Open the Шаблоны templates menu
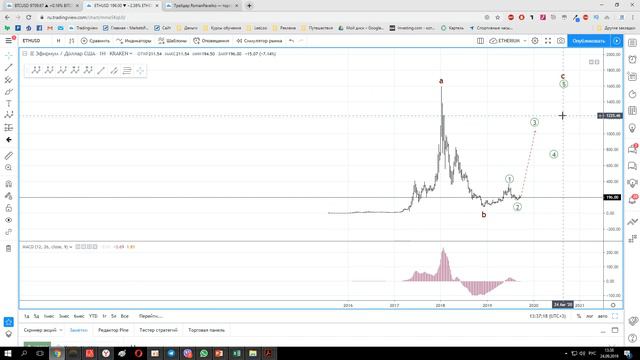 coord(172,41)
